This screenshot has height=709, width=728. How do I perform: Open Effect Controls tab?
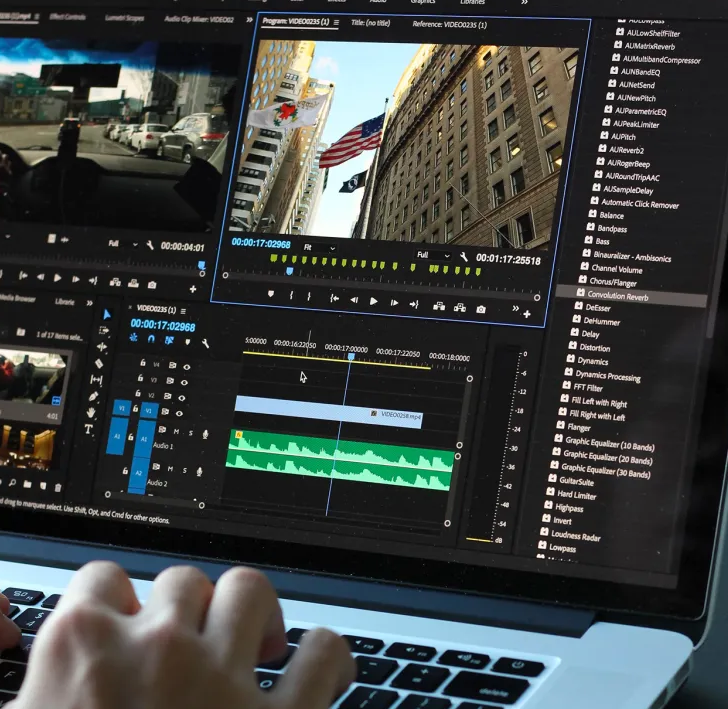point(67,17)
